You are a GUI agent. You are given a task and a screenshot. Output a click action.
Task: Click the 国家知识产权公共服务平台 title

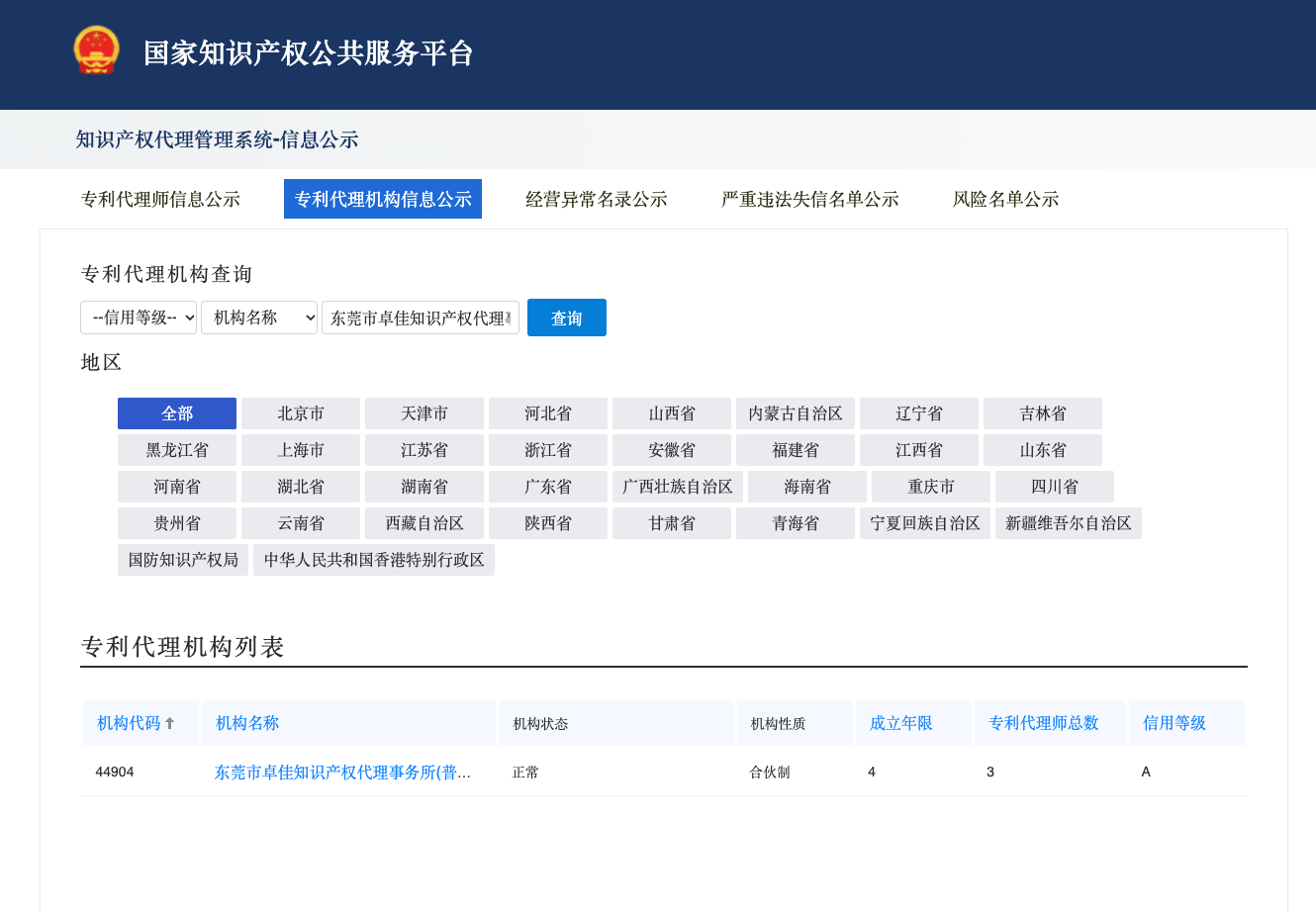click(x=309, y=52)
